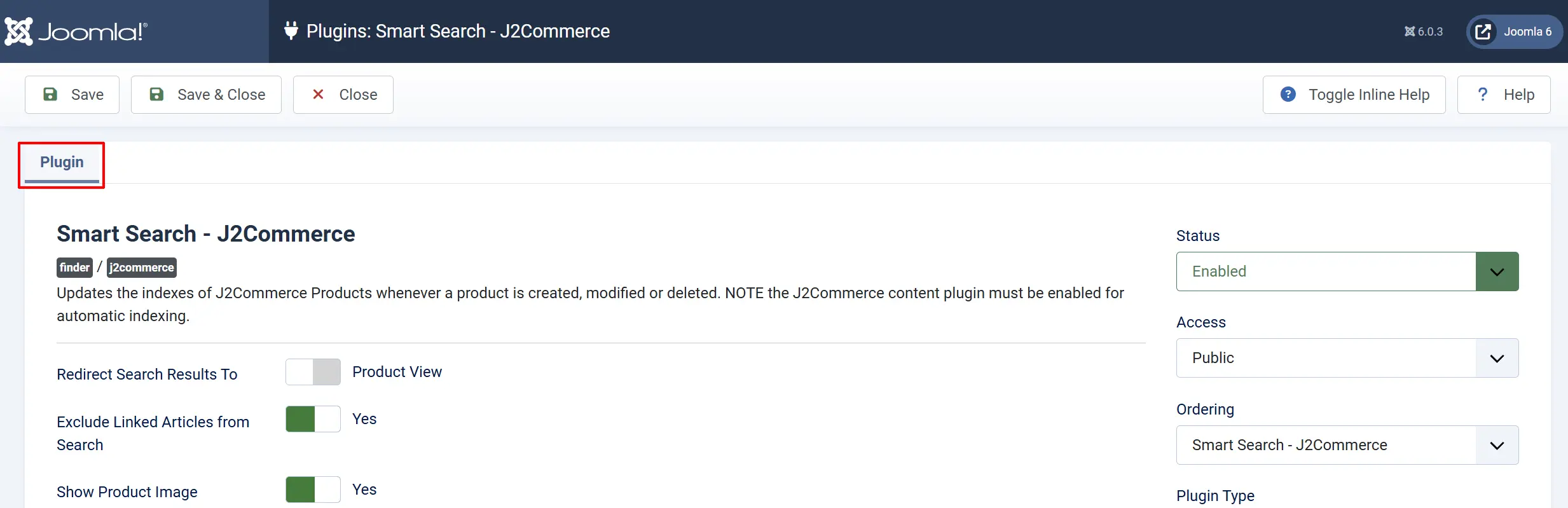Click the blue question-mark Inline Help icon
The width and height of the screenshot is (1568, 508).
1288,94
